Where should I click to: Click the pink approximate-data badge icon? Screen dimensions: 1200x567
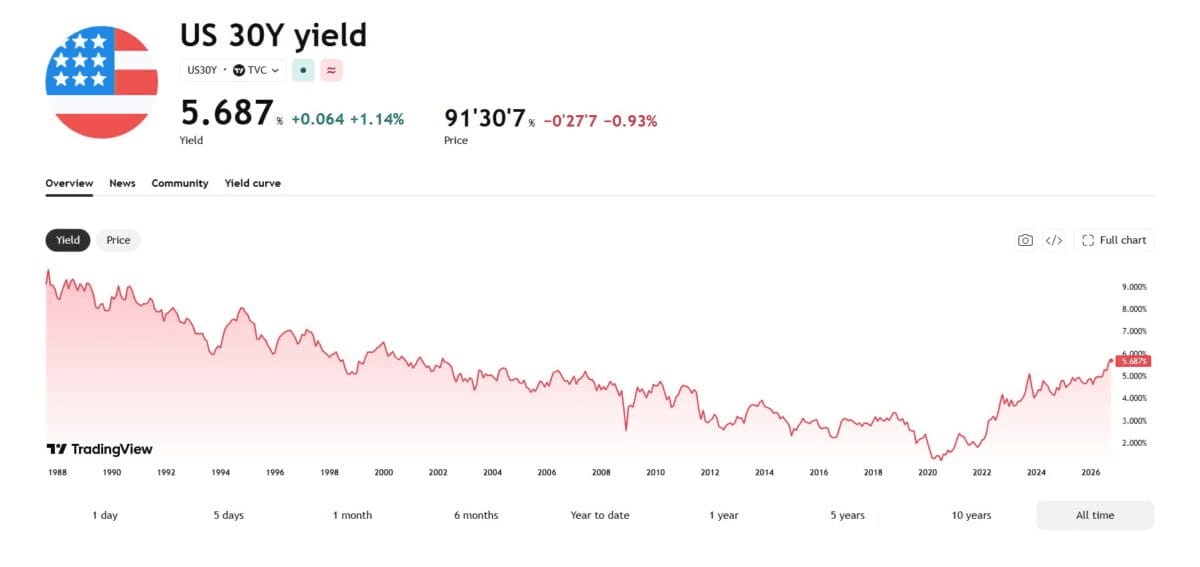click(x=332, y=70)
